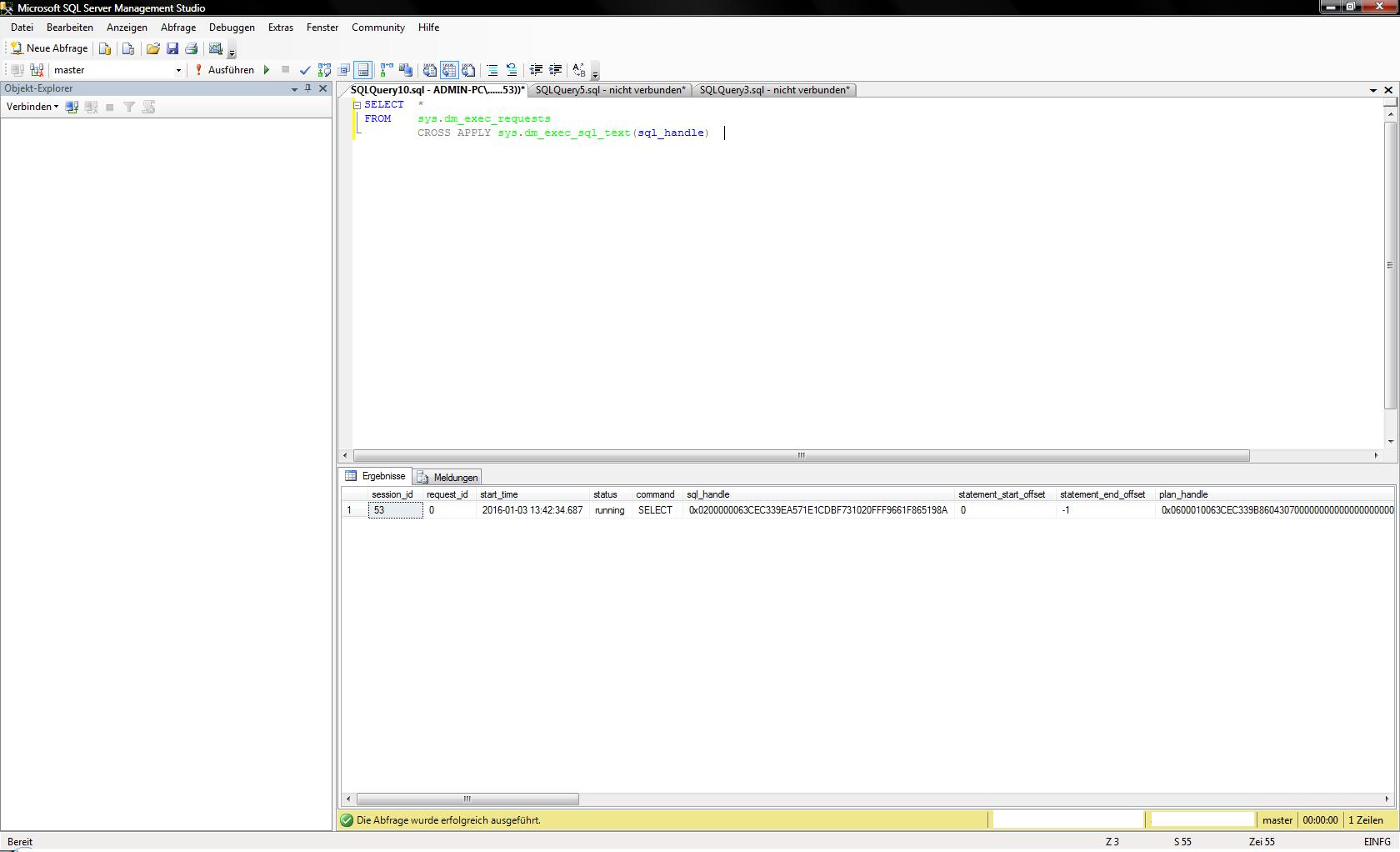Viewport: 1400px width, 852px height.
Task: Switch to the SQLQuery5.sql tab
Action: pos(610,90)
